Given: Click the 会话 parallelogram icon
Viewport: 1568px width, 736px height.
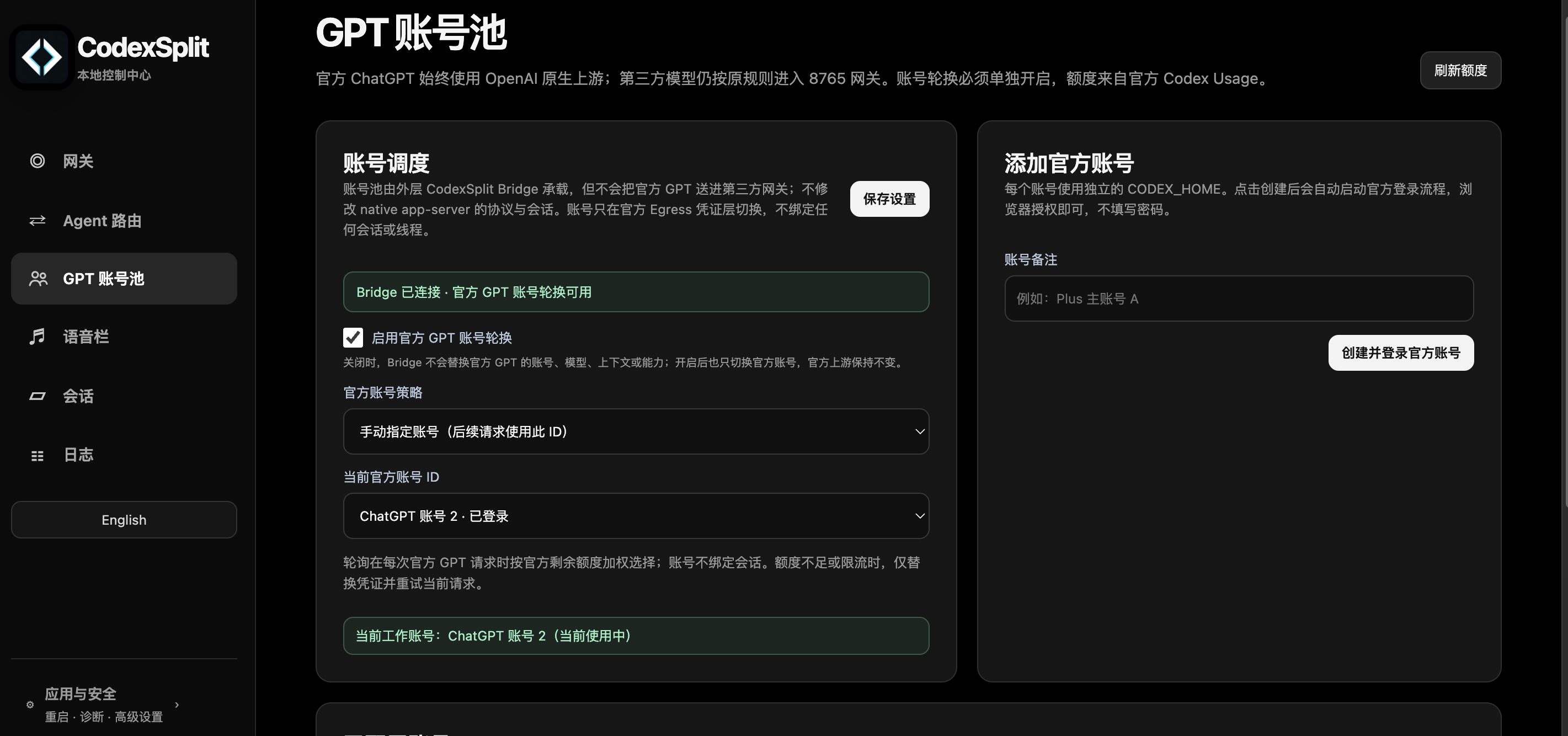Looking at the screenshot, I should (x=37, y=396).
